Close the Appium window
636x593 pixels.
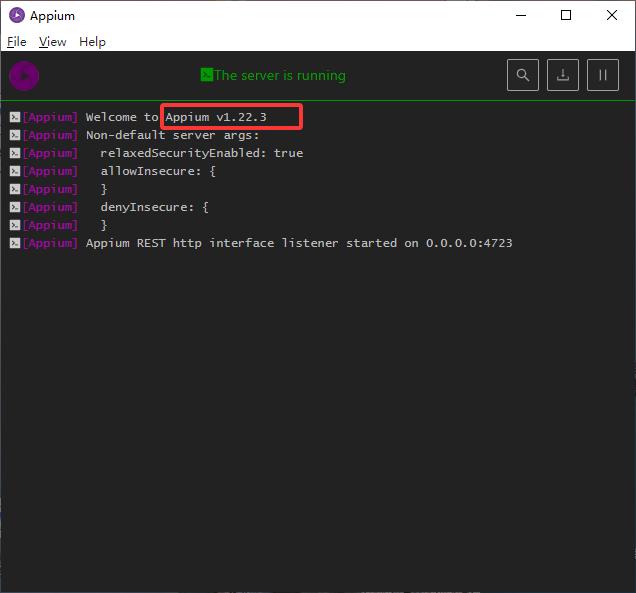click(612, 15)
